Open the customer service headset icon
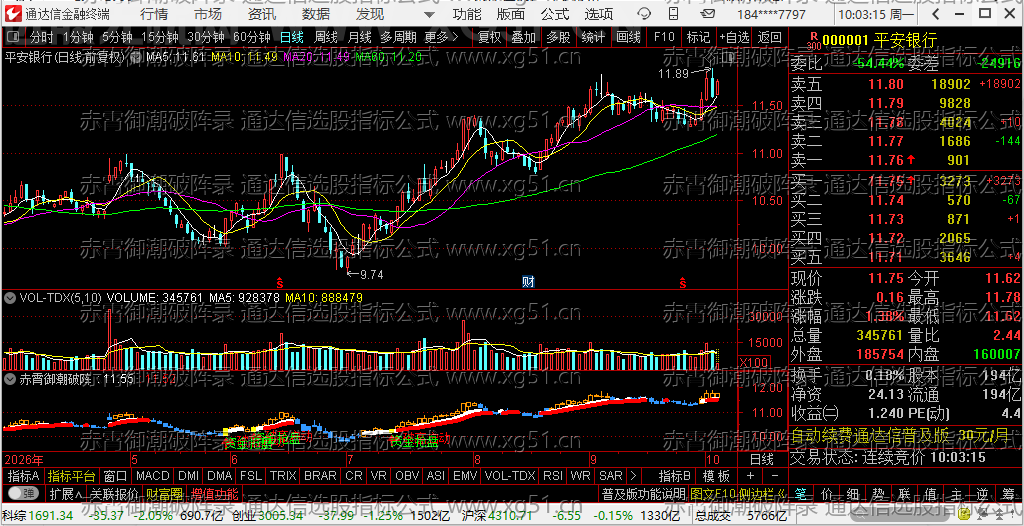 [644, 14]
